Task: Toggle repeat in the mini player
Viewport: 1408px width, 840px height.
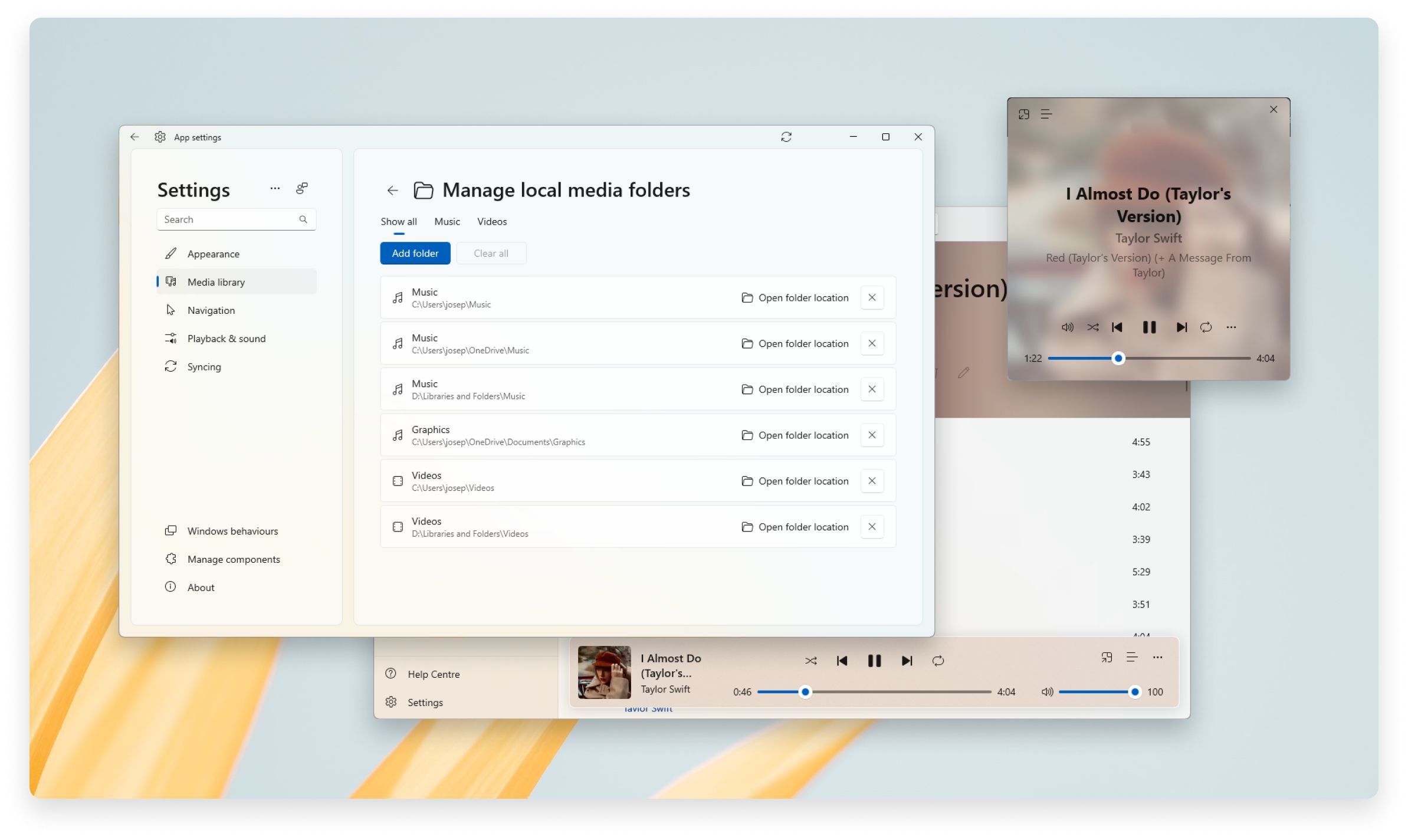Action: (1206, 327)
